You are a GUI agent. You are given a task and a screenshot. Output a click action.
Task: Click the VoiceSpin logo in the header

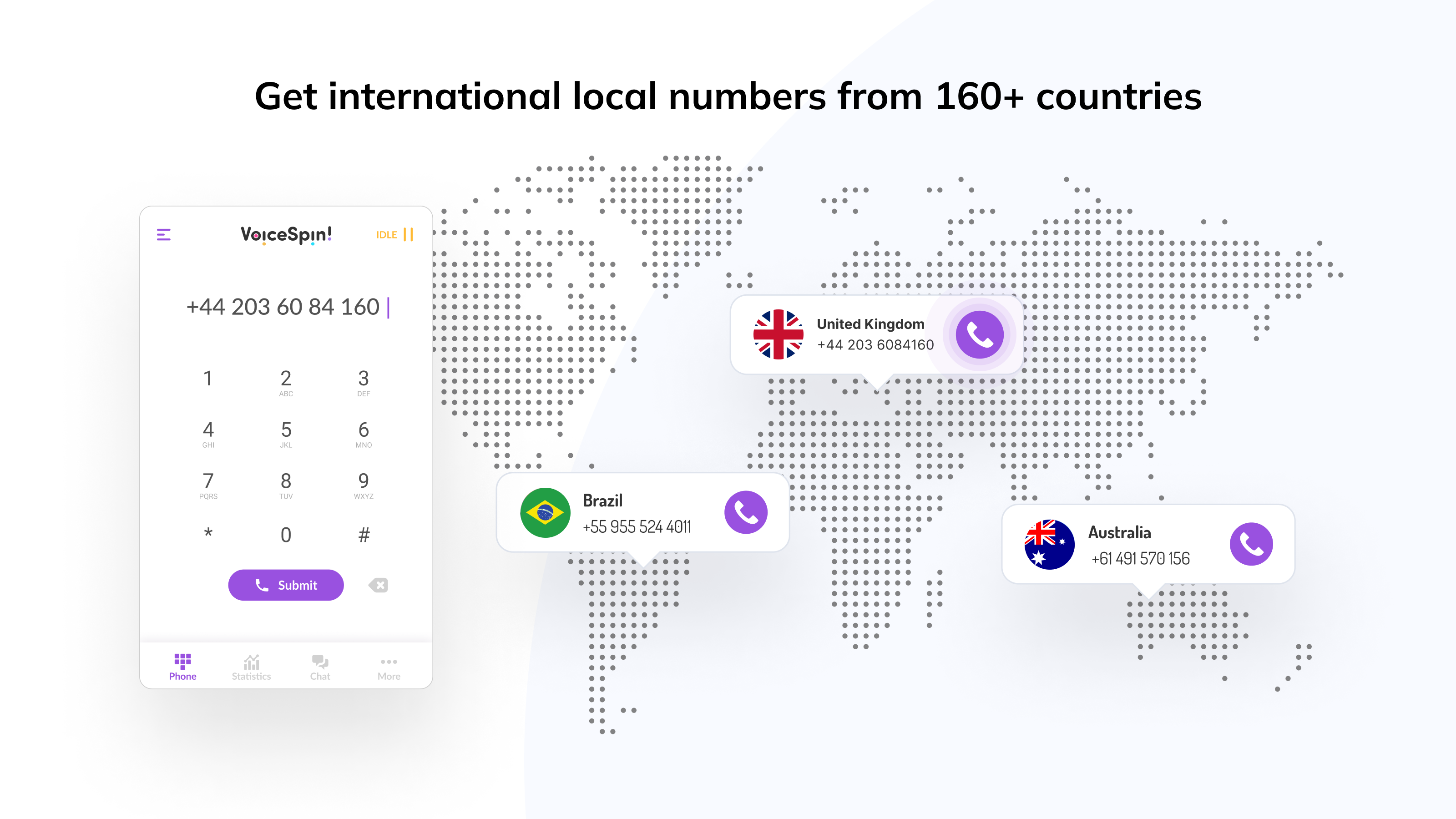tap(286, 235)
